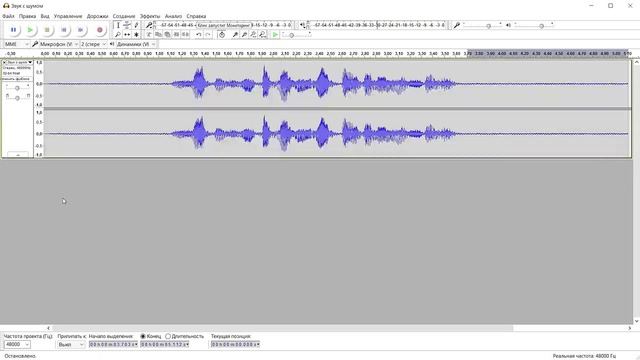
Task: Open the Правка menu
Action: tap(27, 16)
